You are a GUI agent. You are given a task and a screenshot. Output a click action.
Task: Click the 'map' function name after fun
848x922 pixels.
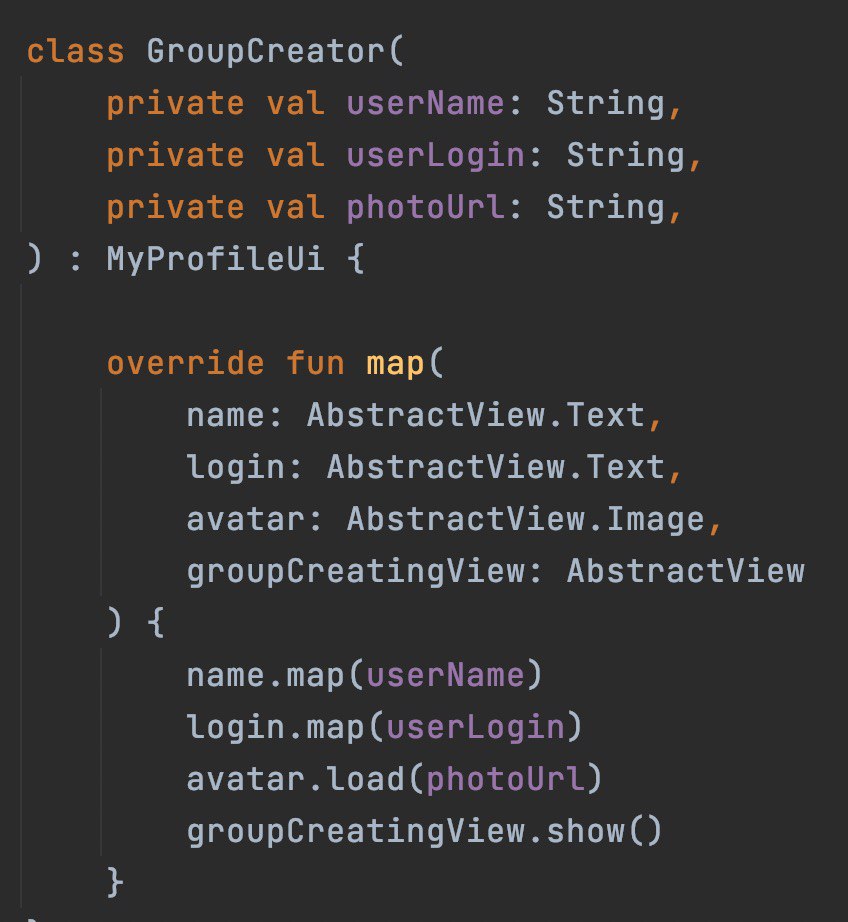[395, 365]
